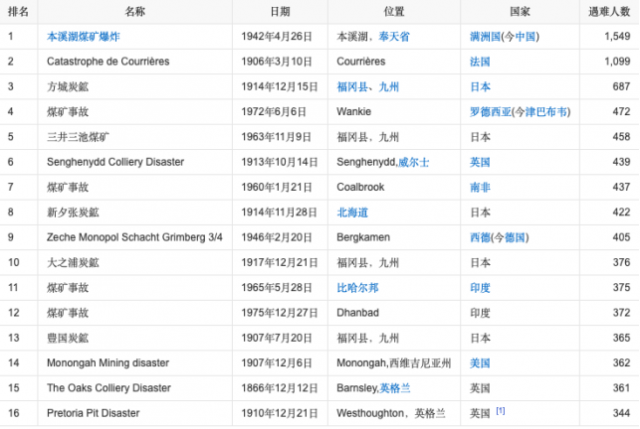
Task: Open the 满洲国 country link
Action: (485, 37)
